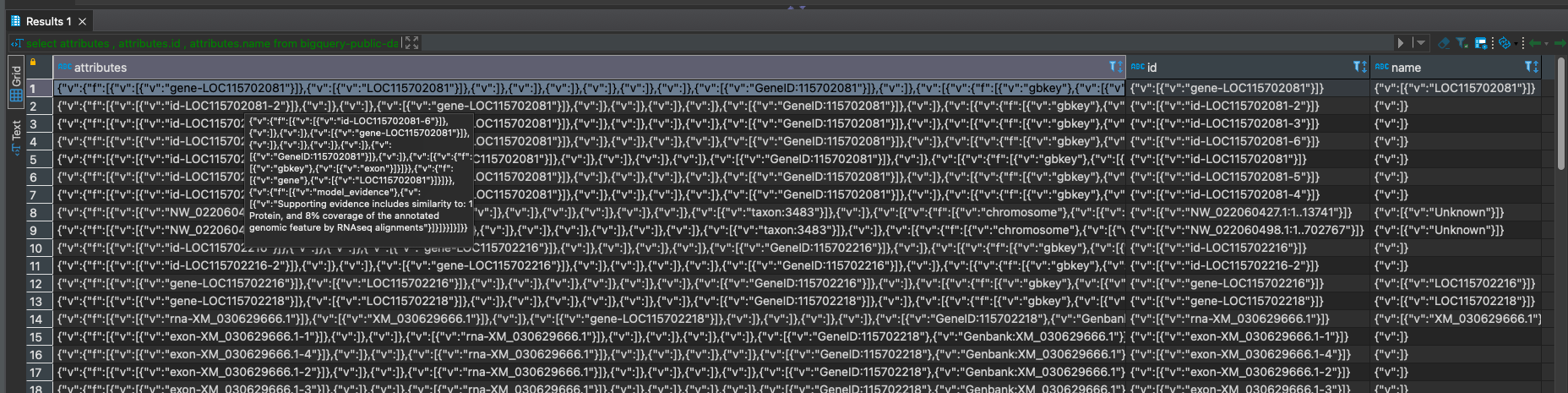Close the Results 1 tab
Viewport: 1568px width, 393px height.
point(82,21)
